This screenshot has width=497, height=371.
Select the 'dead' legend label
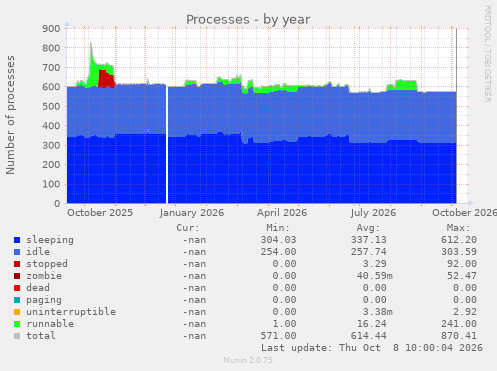[x=38, y=288]
